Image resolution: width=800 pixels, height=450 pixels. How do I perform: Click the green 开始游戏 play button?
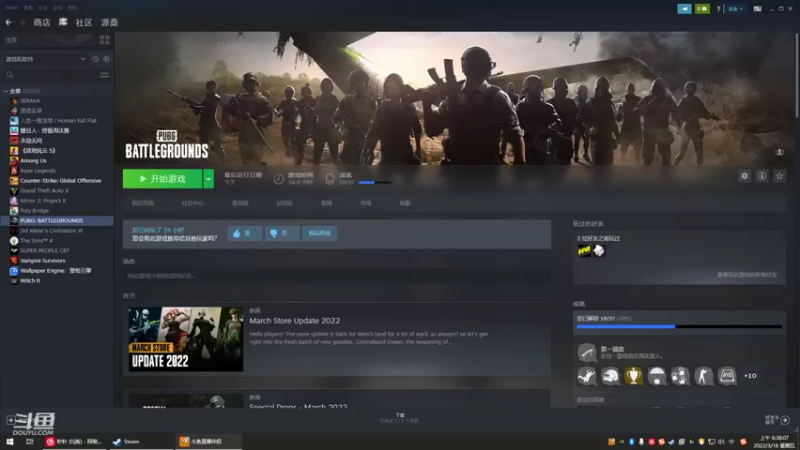162,179
